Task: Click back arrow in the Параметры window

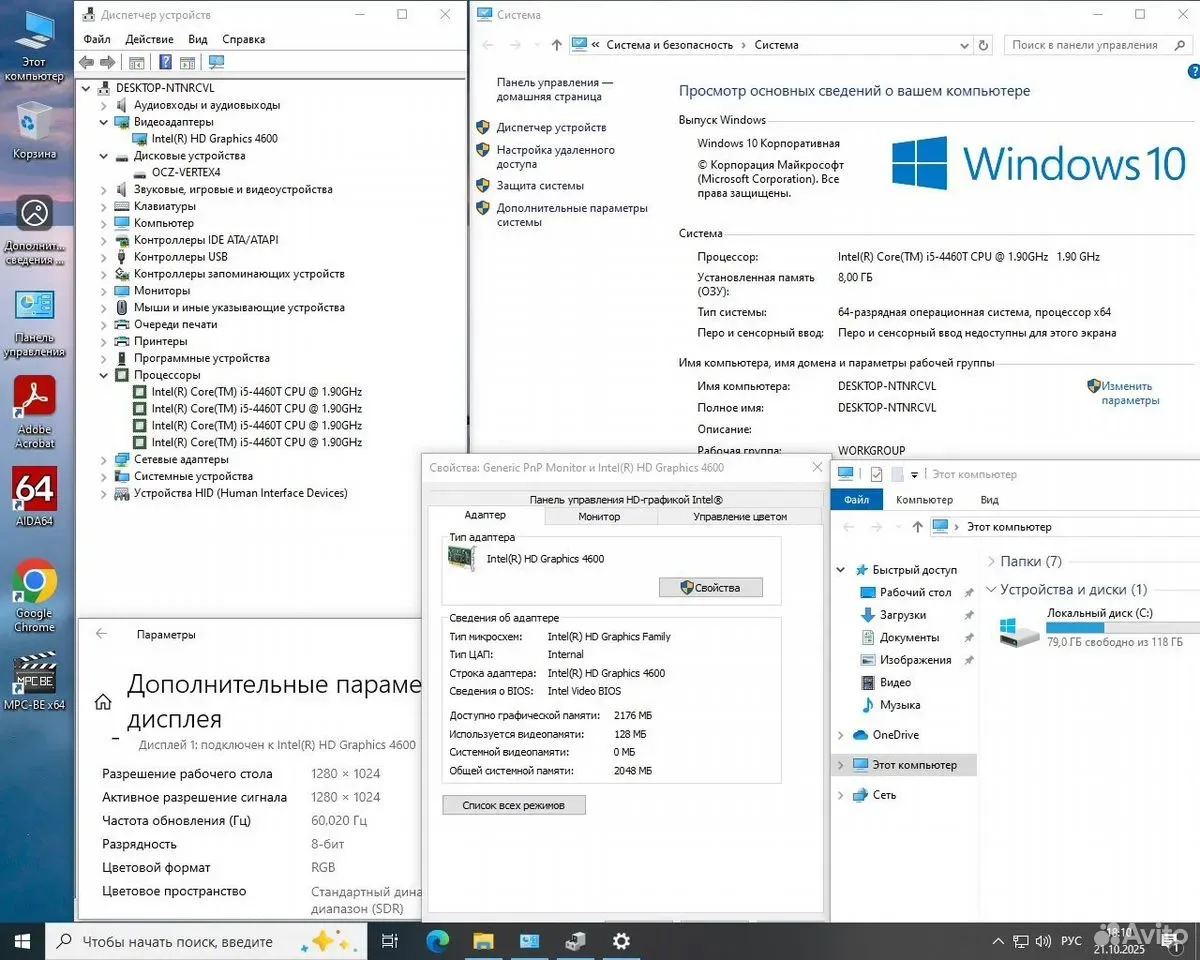Action: tap(101, 634)
